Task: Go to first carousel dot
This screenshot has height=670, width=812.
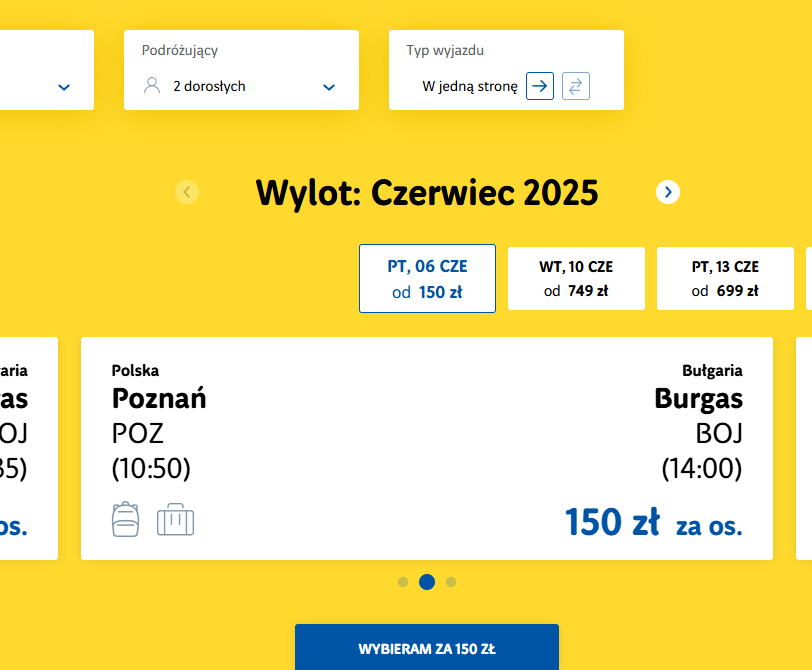Action: (403, 582)
